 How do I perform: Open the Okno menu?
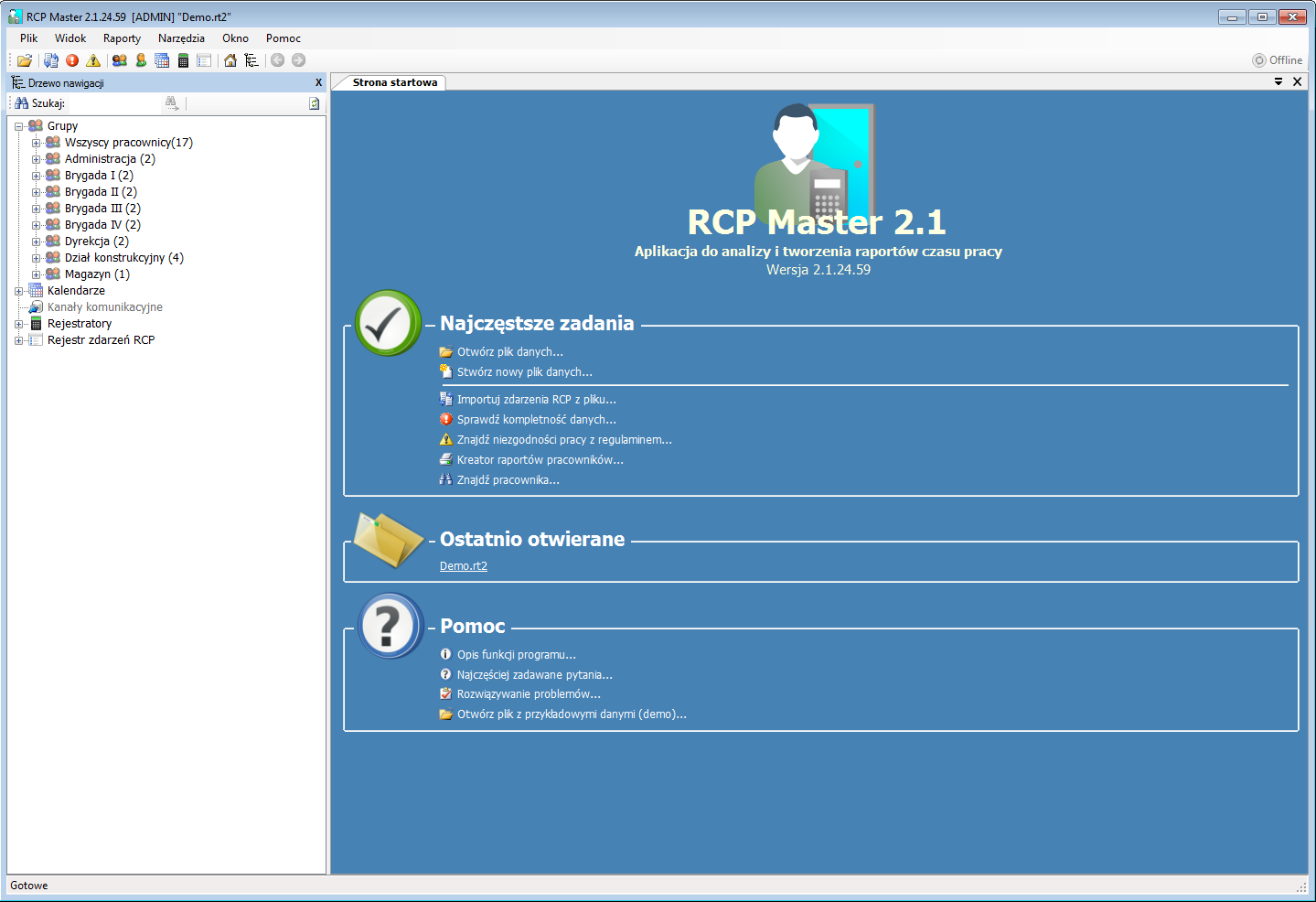point(235,38)
